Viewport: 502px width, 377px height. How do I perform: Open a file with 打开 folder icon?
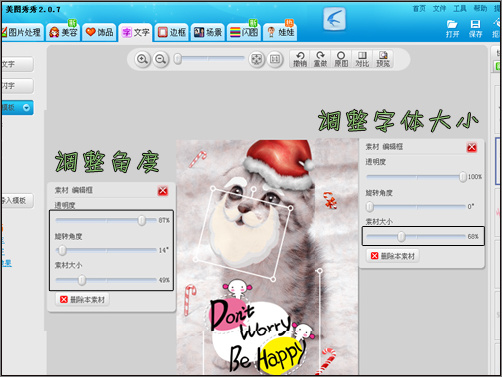[x=452, y=28]
